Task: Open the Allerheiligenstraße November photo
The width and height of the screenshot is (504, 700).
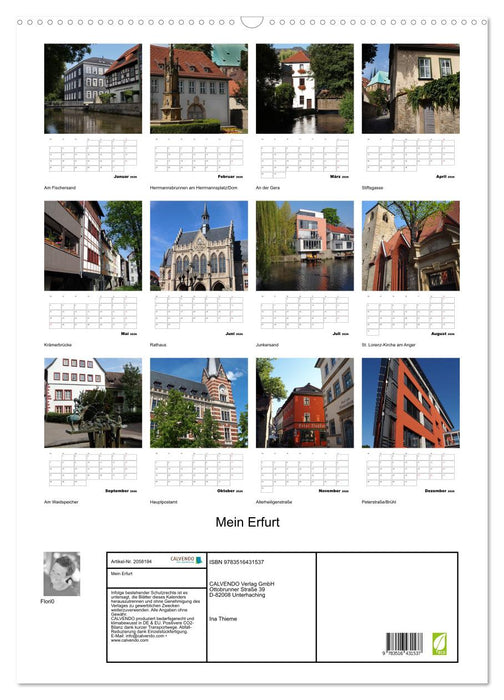Action: 304,403
